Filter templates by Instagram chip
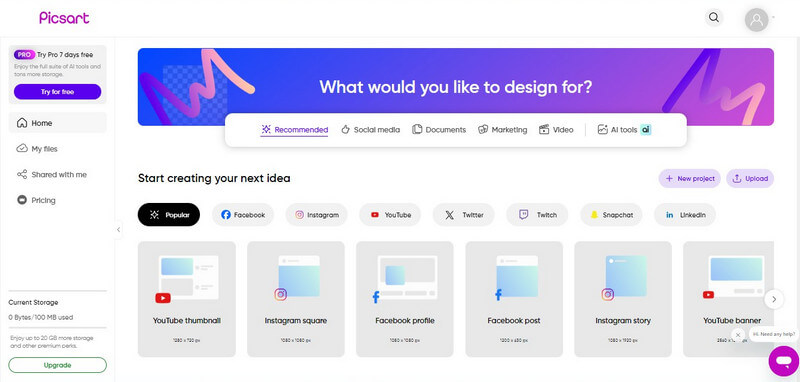The image size is (800, 382). [x=316, y=215]
